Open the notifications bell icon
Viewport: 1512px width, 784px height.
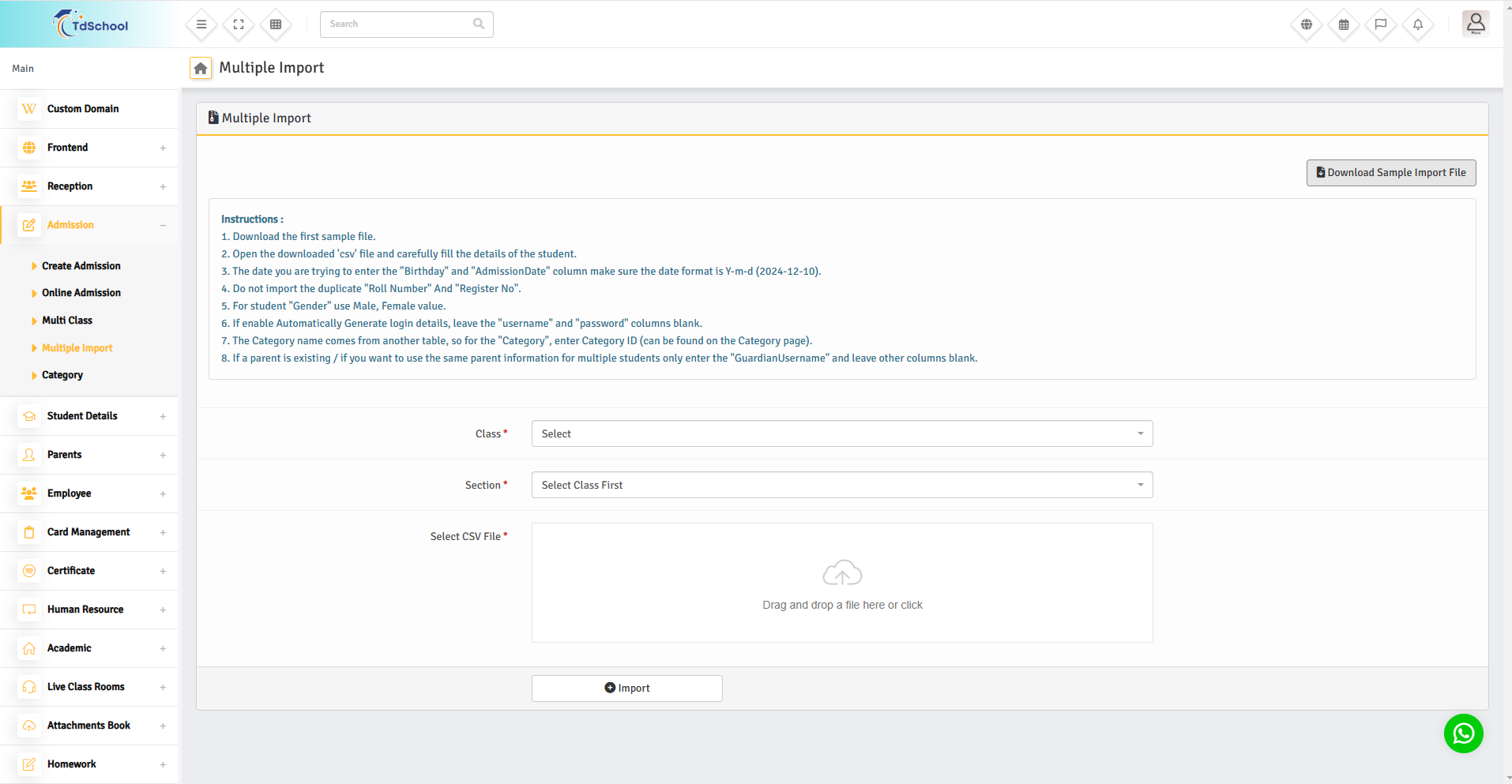pyautogui.click(x=1418, y=24)
